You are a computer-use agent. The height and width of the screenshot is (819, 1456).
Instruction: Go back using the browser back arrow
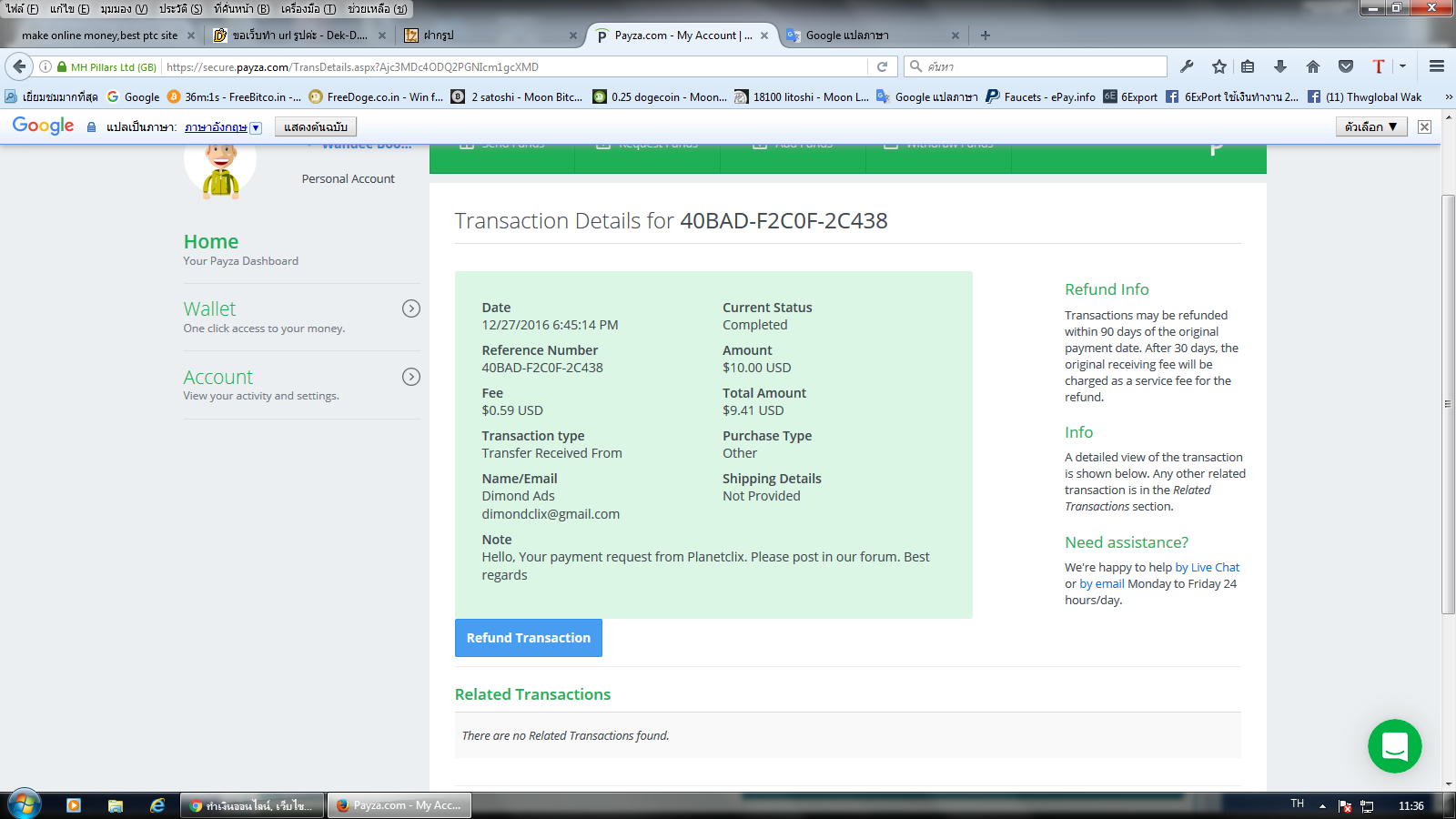[x=19, y=66]
